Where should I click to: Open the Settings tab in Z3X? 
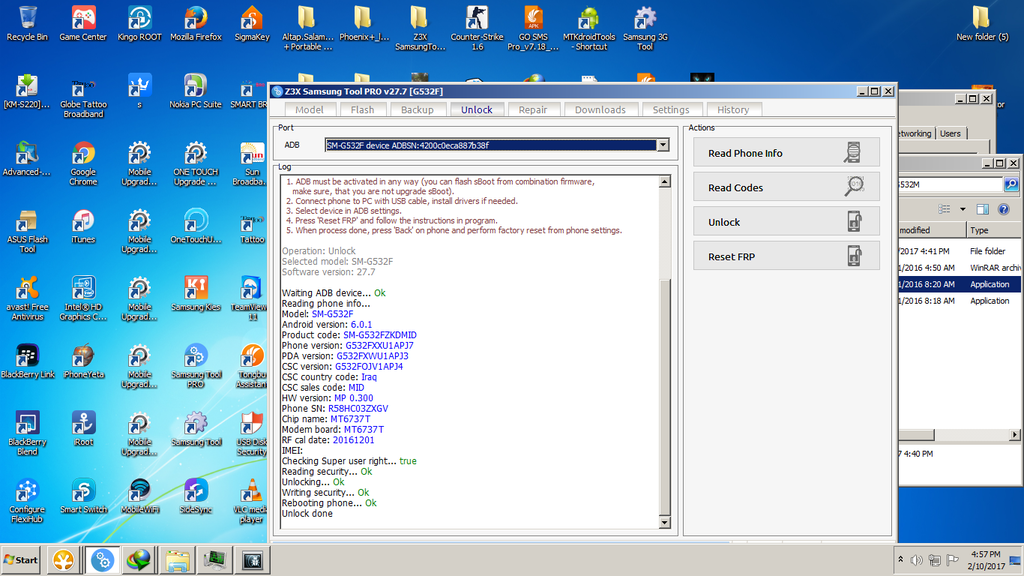[x=670, y=110]
